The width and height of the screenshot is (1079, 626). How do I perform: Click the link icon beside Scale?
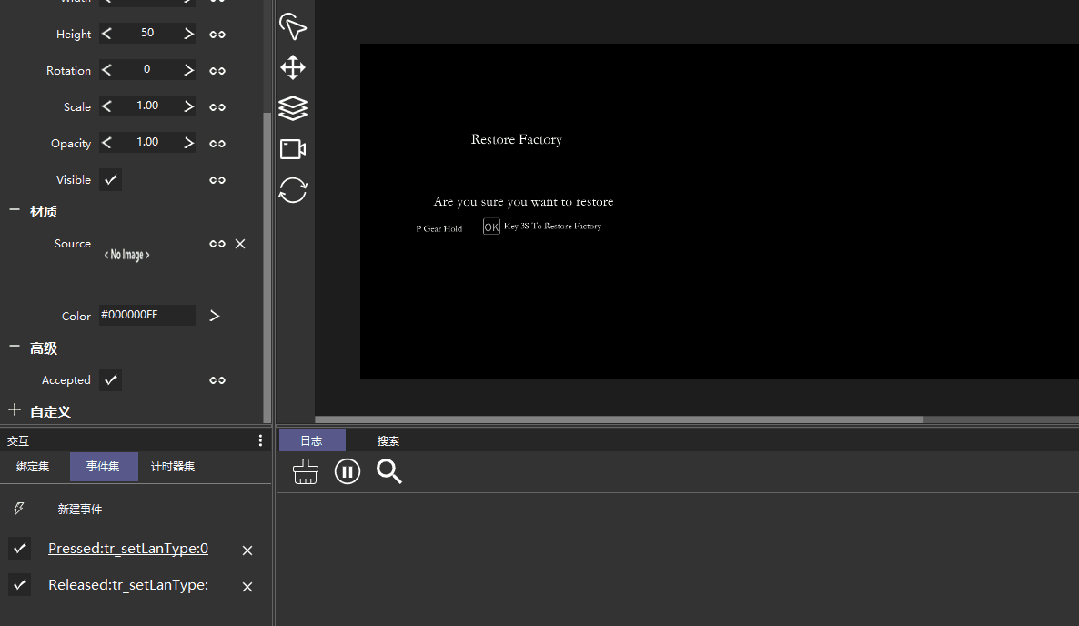217,107
